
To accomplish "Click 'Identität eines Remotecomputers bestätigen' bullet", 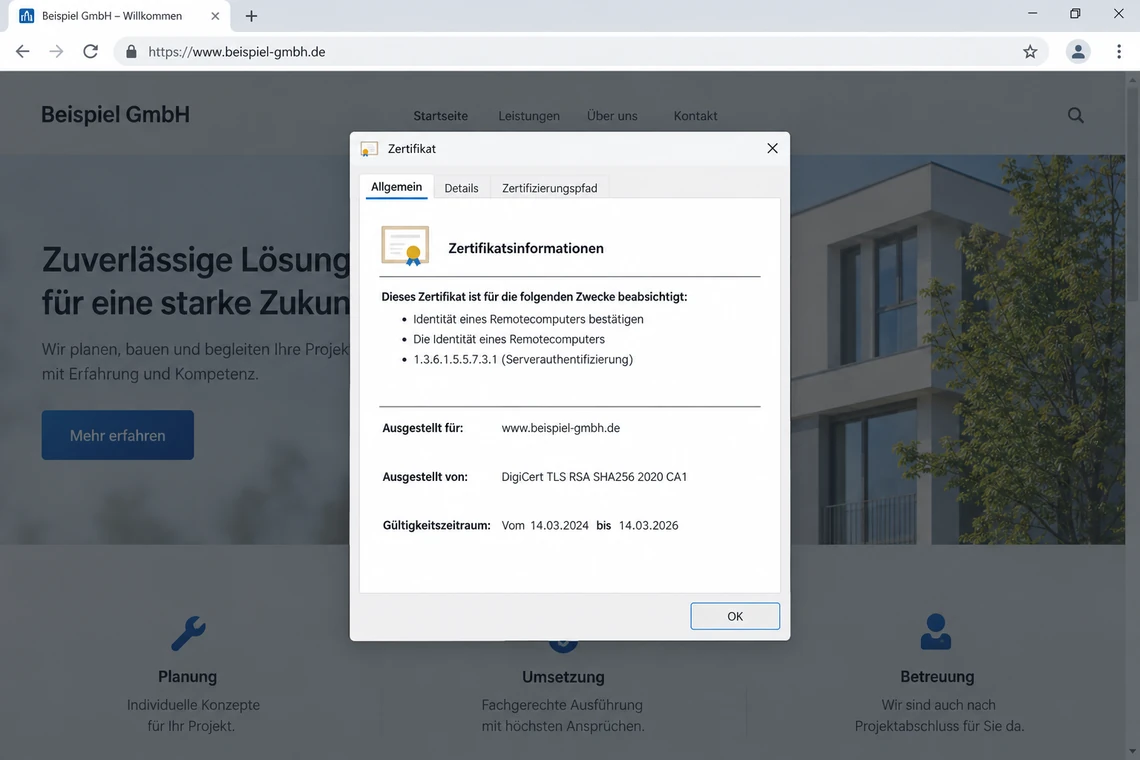I will (528, 319).
